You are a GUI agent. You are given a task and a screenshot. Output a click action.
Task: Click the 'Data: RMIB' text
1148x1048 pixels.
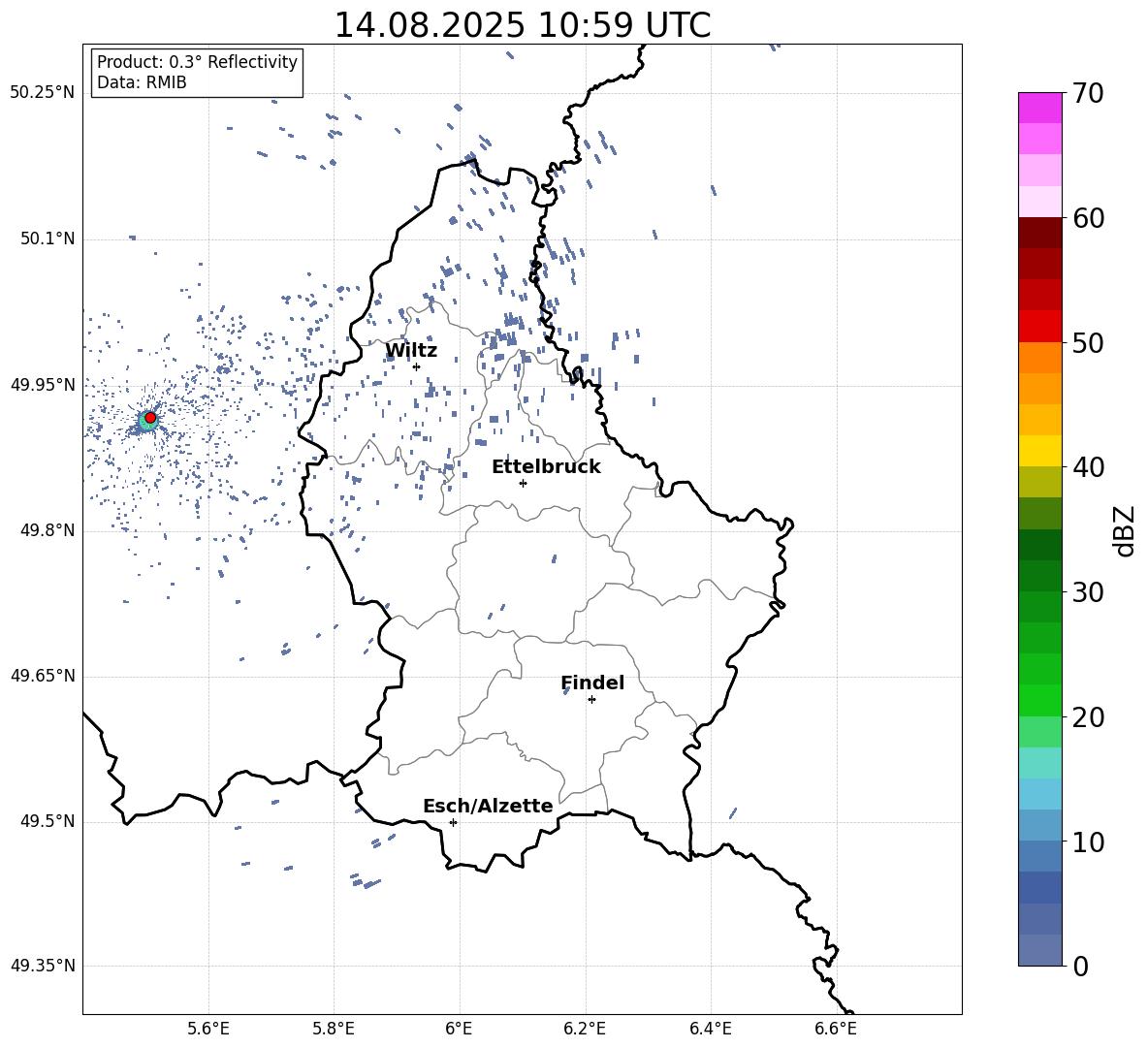tap(142, 82)
